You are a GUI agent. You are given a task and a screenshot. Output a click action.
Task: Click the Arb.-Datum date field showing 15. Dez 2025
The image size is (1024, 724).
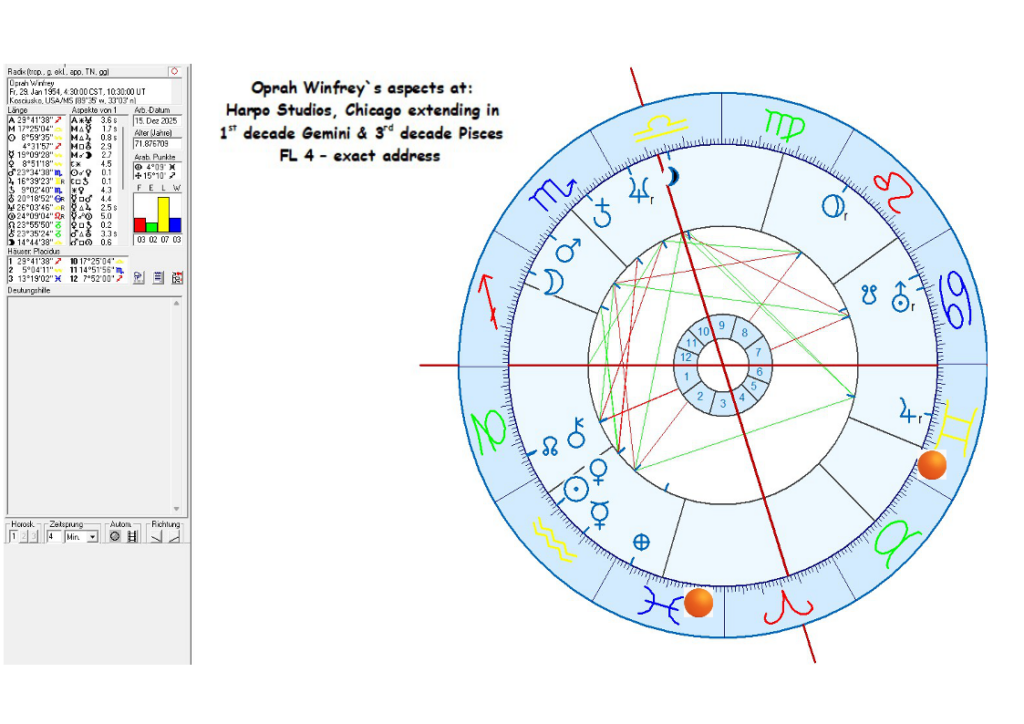coord(157,121)
